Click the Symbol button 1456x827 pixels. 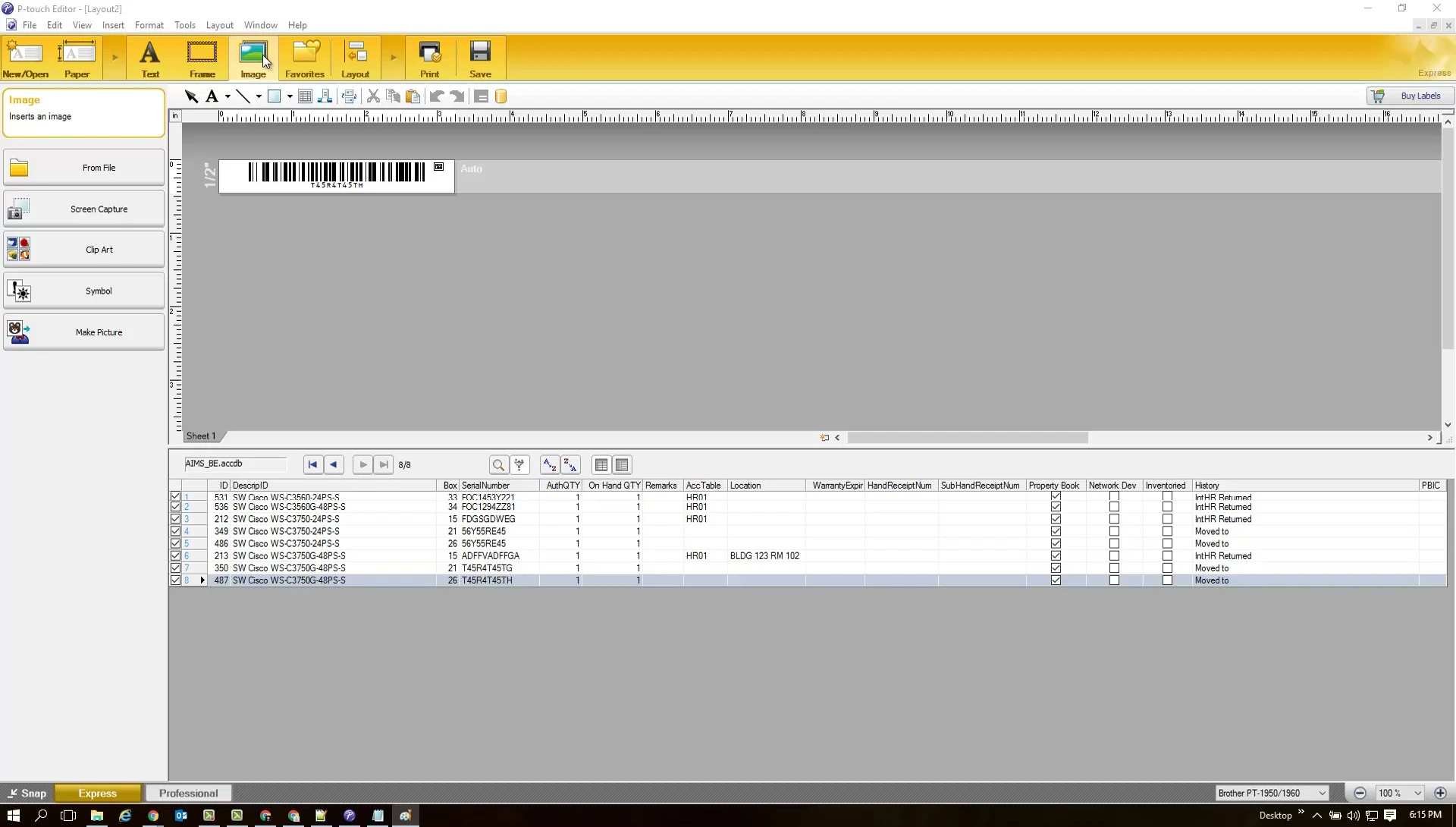tap(83, 291)
